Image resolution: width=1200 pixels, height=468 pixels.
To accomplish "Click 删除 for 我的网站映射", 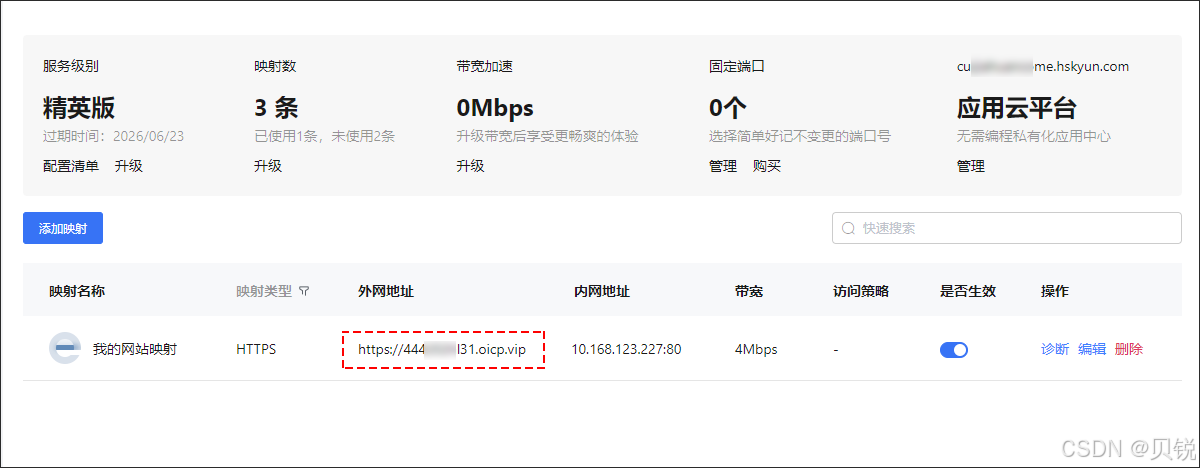I will coord(1129,349).
